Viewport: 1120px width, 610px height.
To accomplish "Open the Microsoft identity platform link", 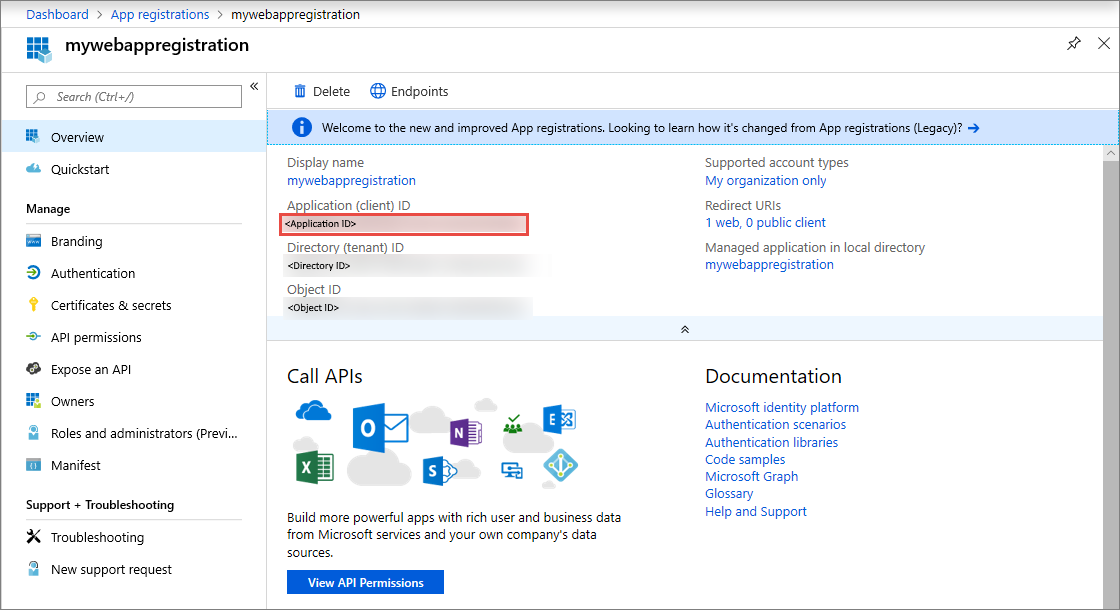I will point(782,407).
